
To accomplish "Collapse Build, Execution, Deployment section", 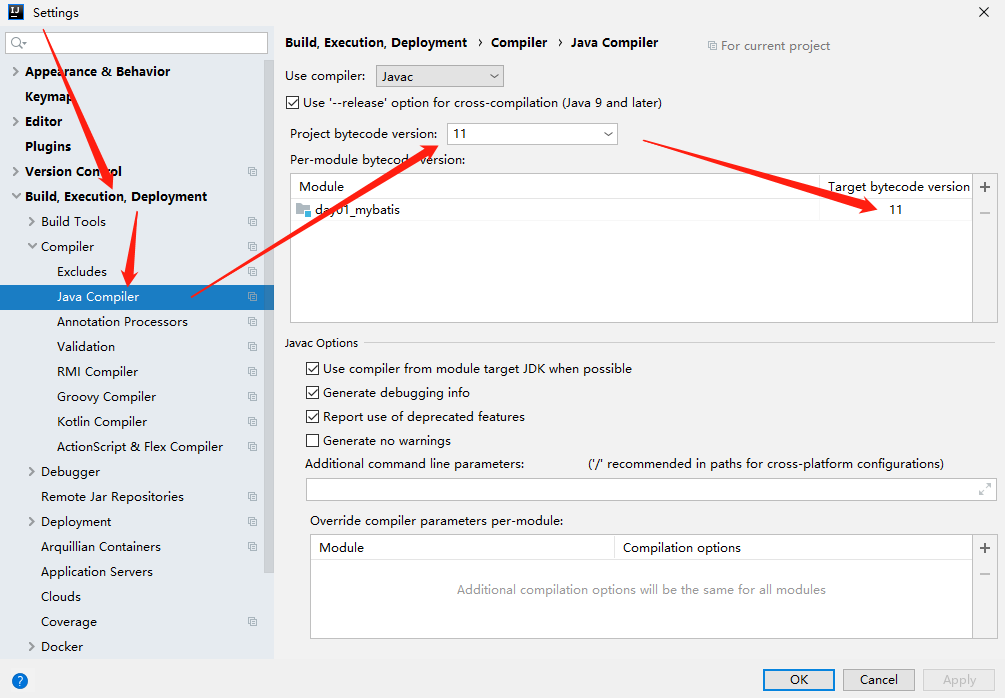I will [x=16, y=197].
